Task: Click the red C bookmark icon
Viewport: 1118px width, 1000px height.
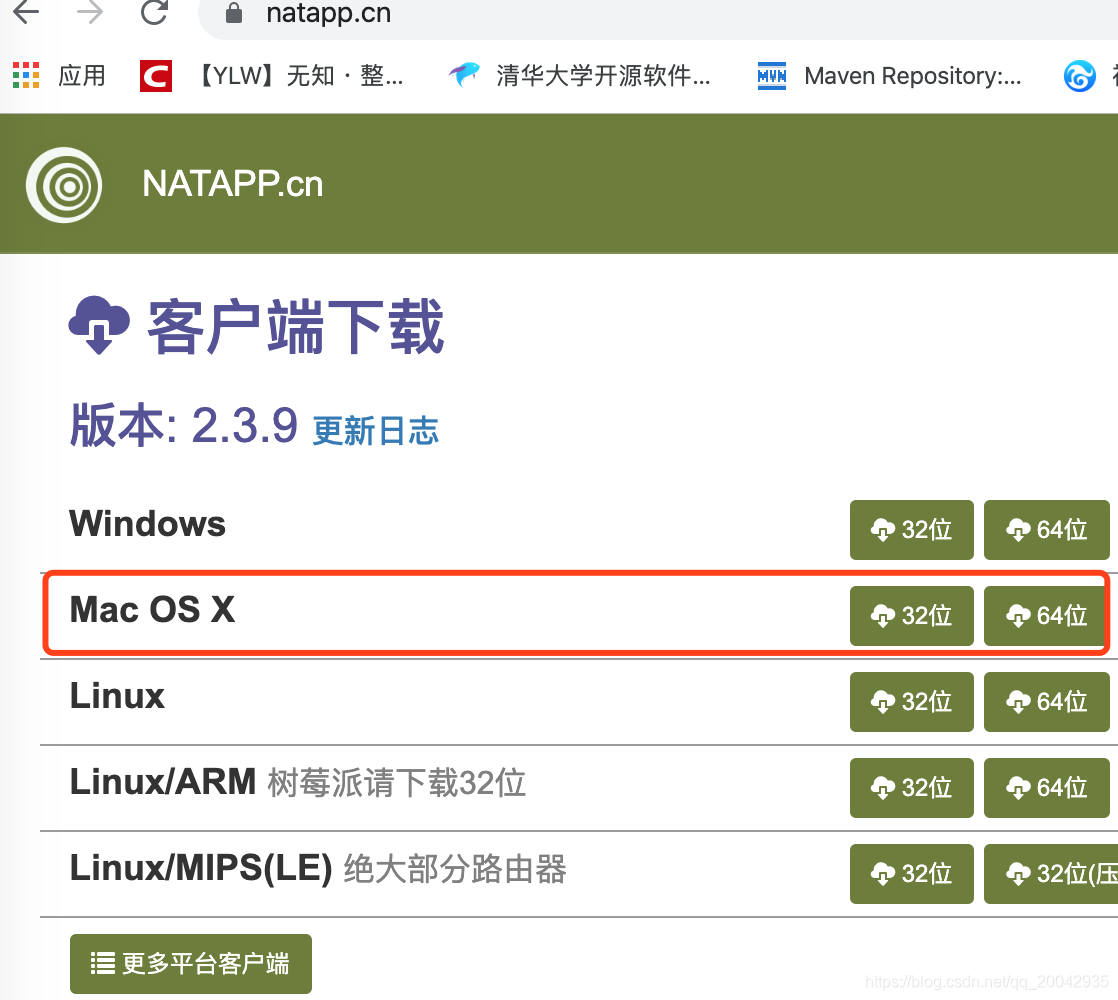Action: click(x=155, y=75)
